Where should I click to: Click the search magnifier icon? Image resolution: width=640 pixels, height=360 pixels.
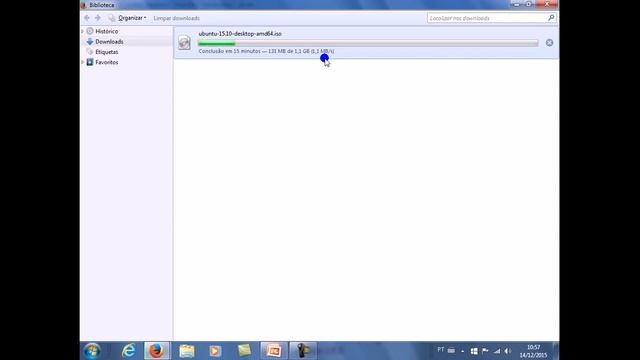pyautogui.click(x=551, y=18)
